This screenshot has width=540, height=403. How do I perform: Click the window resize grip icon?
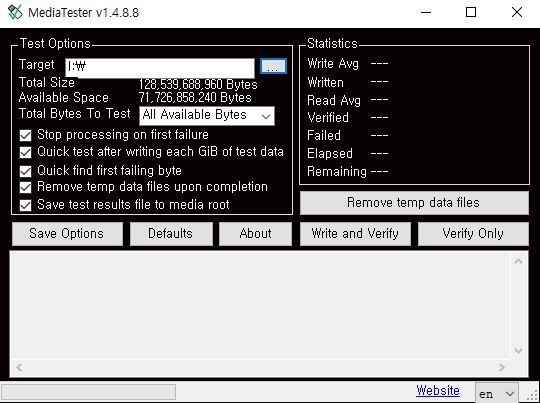[533, 395]
